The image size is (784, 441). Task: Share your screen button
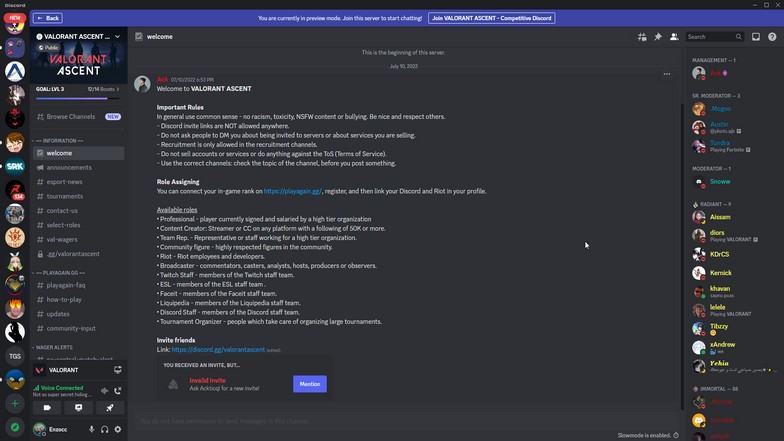coord(78,408)
